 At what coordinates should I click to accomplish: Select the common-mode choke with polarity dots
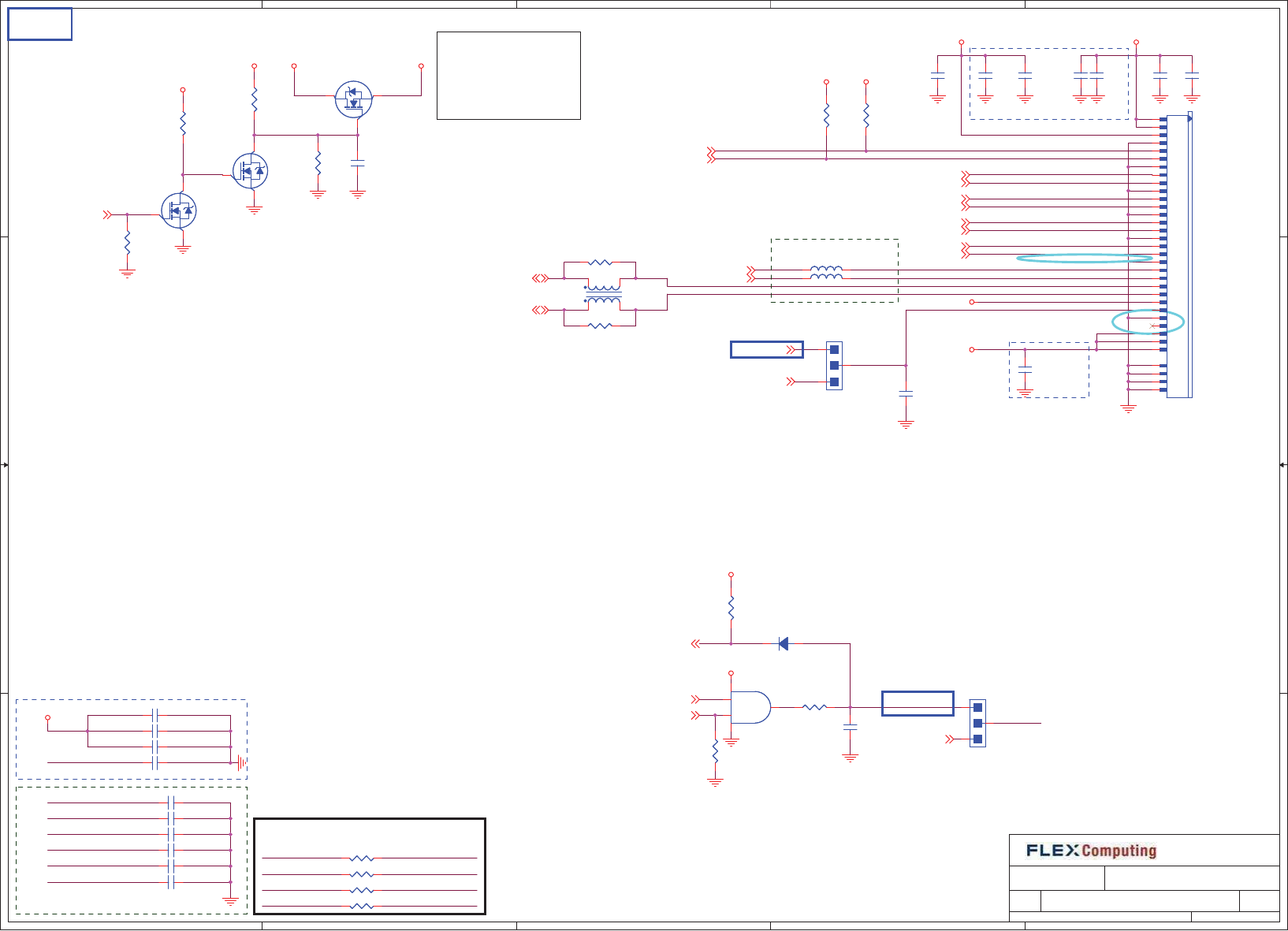tap(603, 294)
